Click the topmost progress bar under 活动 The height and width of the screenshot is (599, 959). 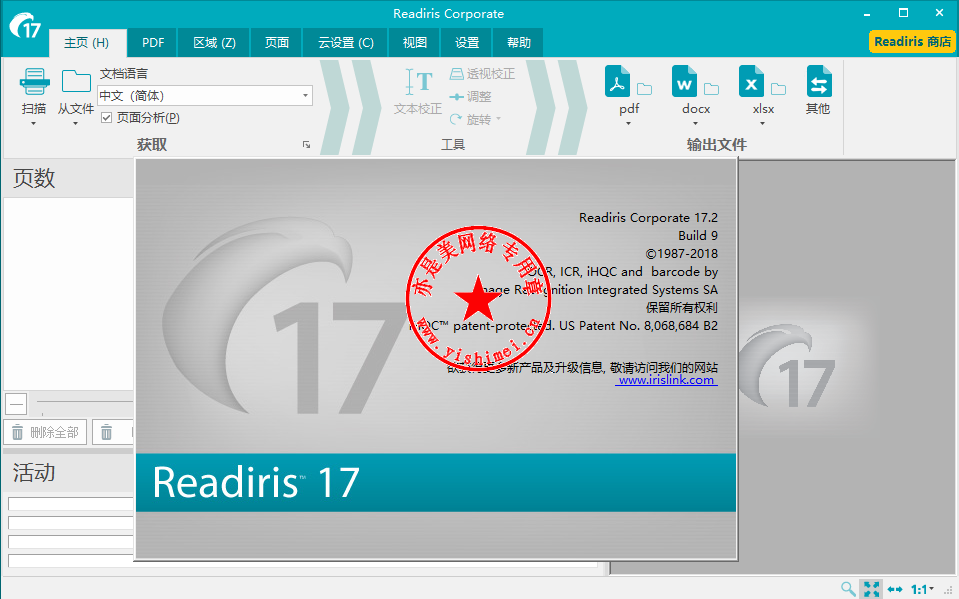tap(70, 504)
